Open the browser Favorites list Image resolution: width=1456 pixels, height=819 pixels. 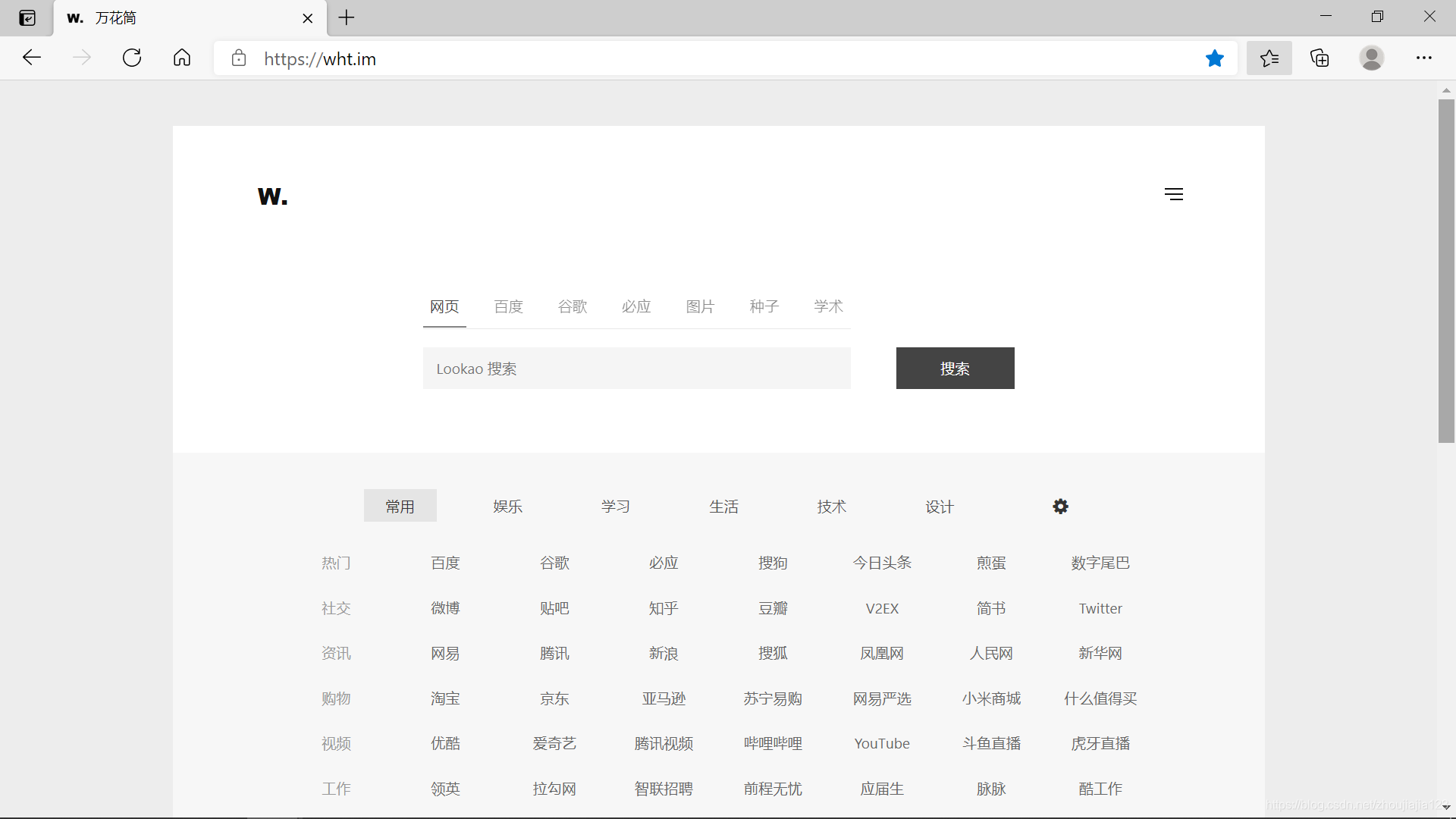[1269, 58]
